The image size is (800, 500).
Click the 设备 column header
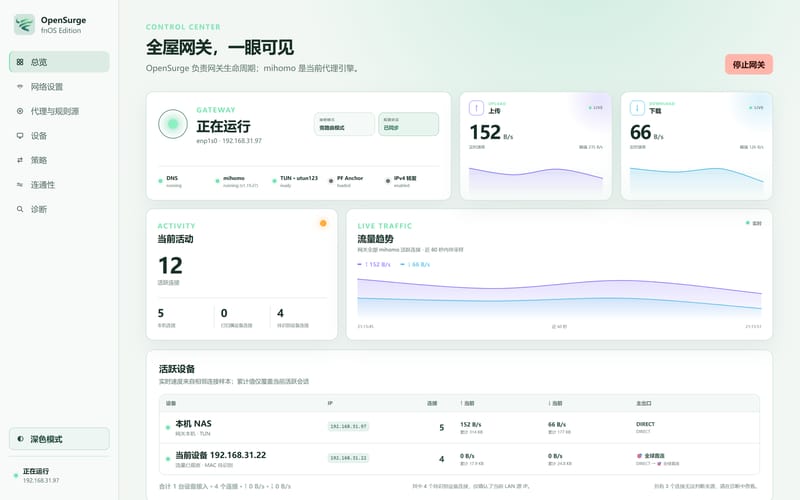(x=171, y=403)
